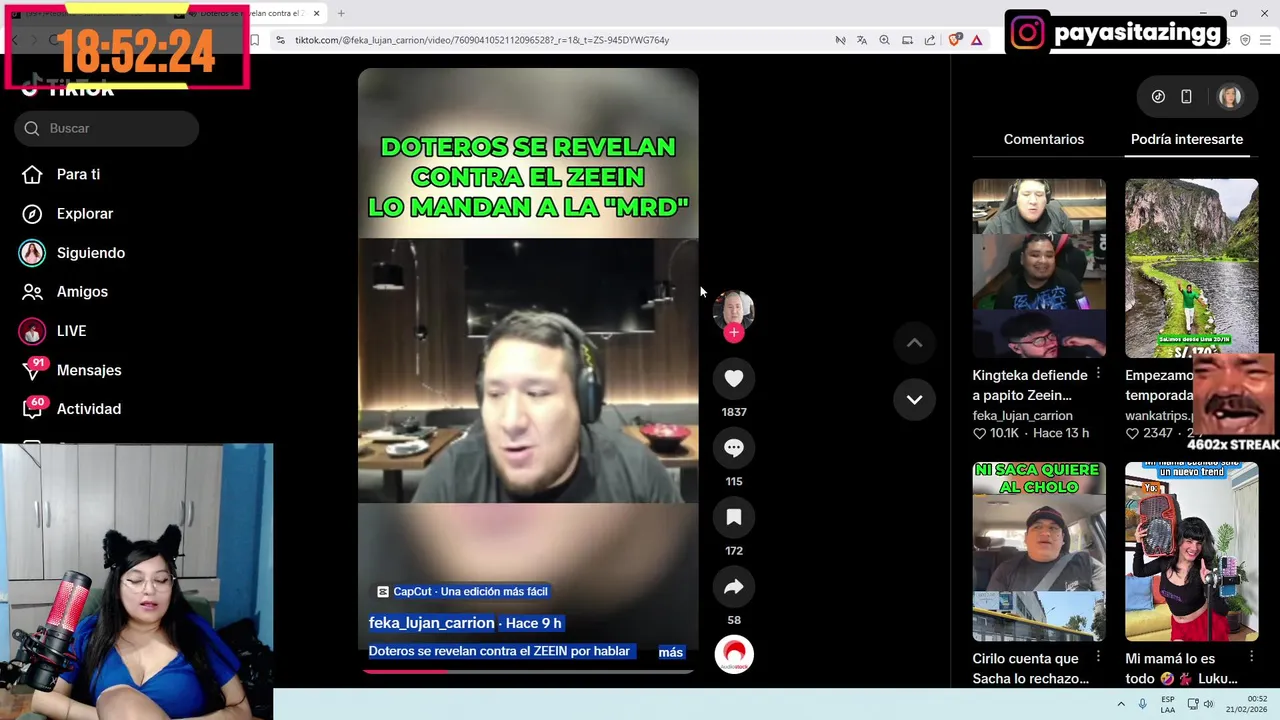Go to the previous video with up arrow

pos(914,343)
